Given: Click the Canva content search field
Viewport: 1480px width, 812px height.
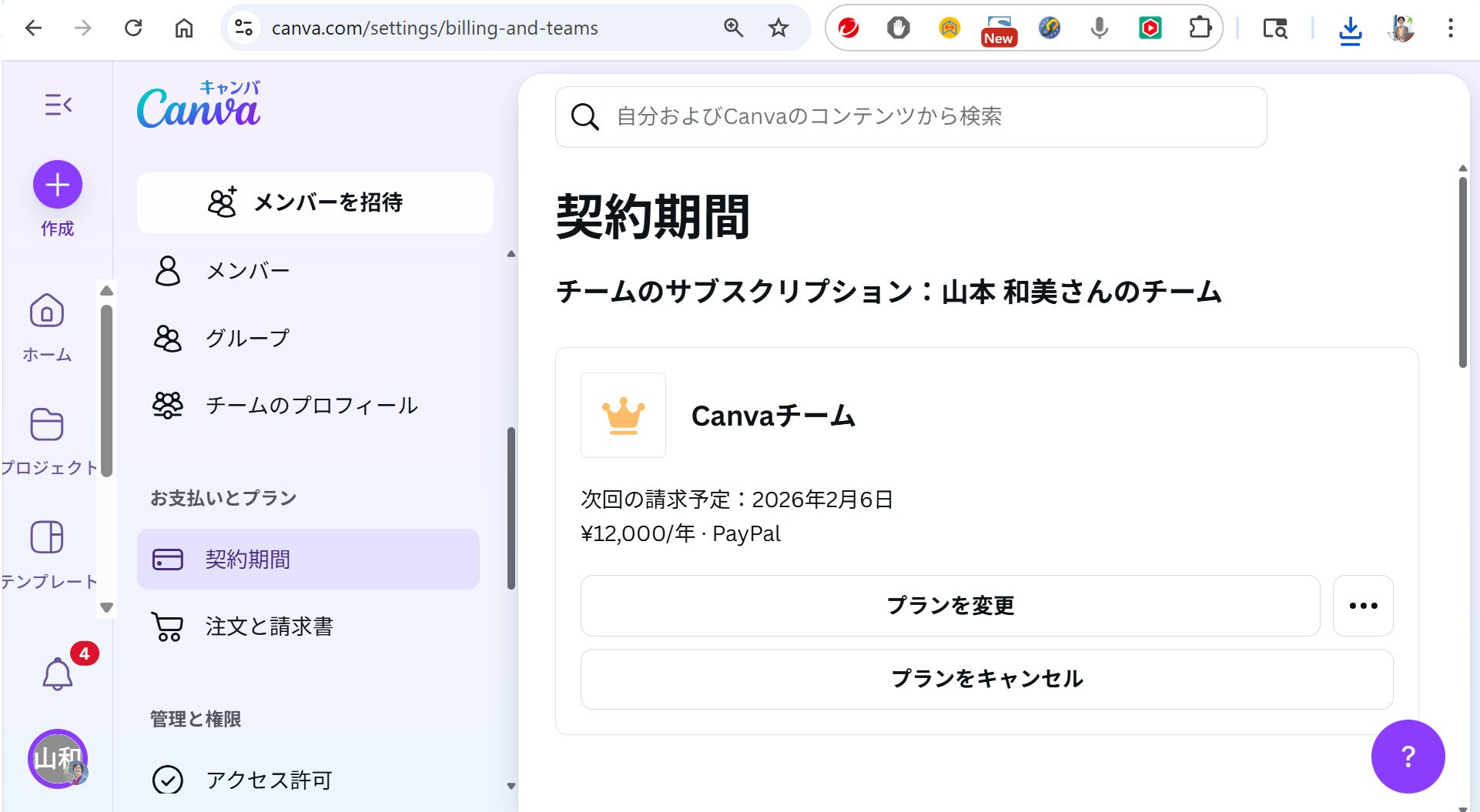Looking at the screenshot, I should [x=911, y=117].
